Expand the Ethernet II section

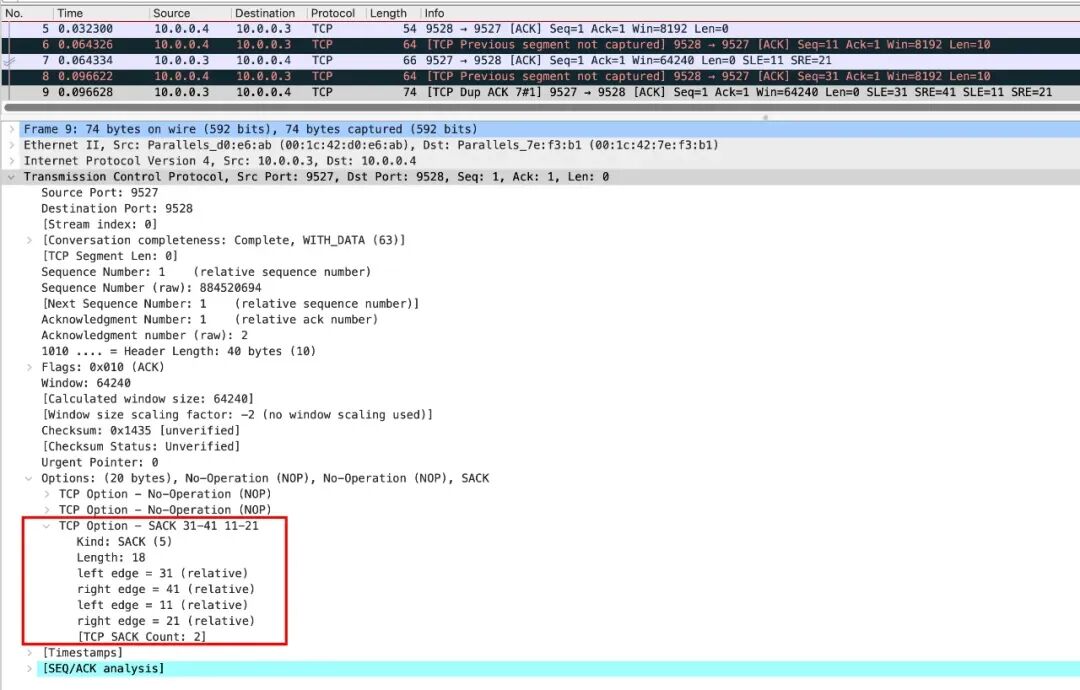11,145
